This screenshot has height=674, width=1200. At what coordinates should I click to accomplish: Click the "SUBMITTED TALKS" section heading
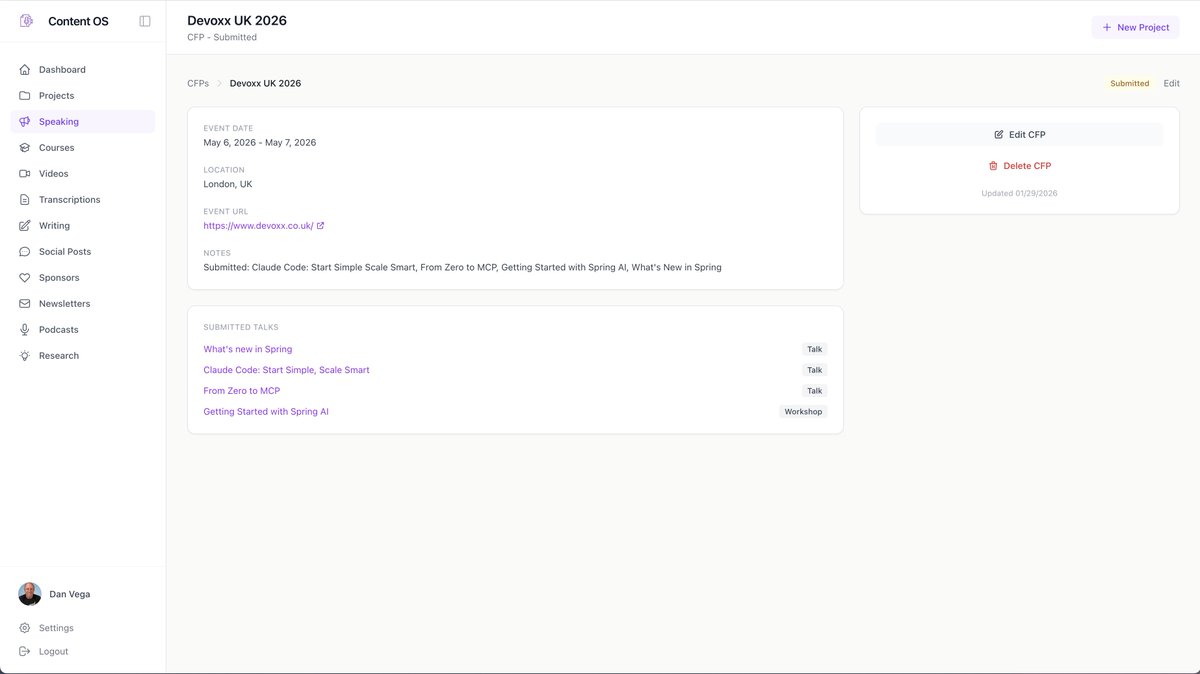241,327
